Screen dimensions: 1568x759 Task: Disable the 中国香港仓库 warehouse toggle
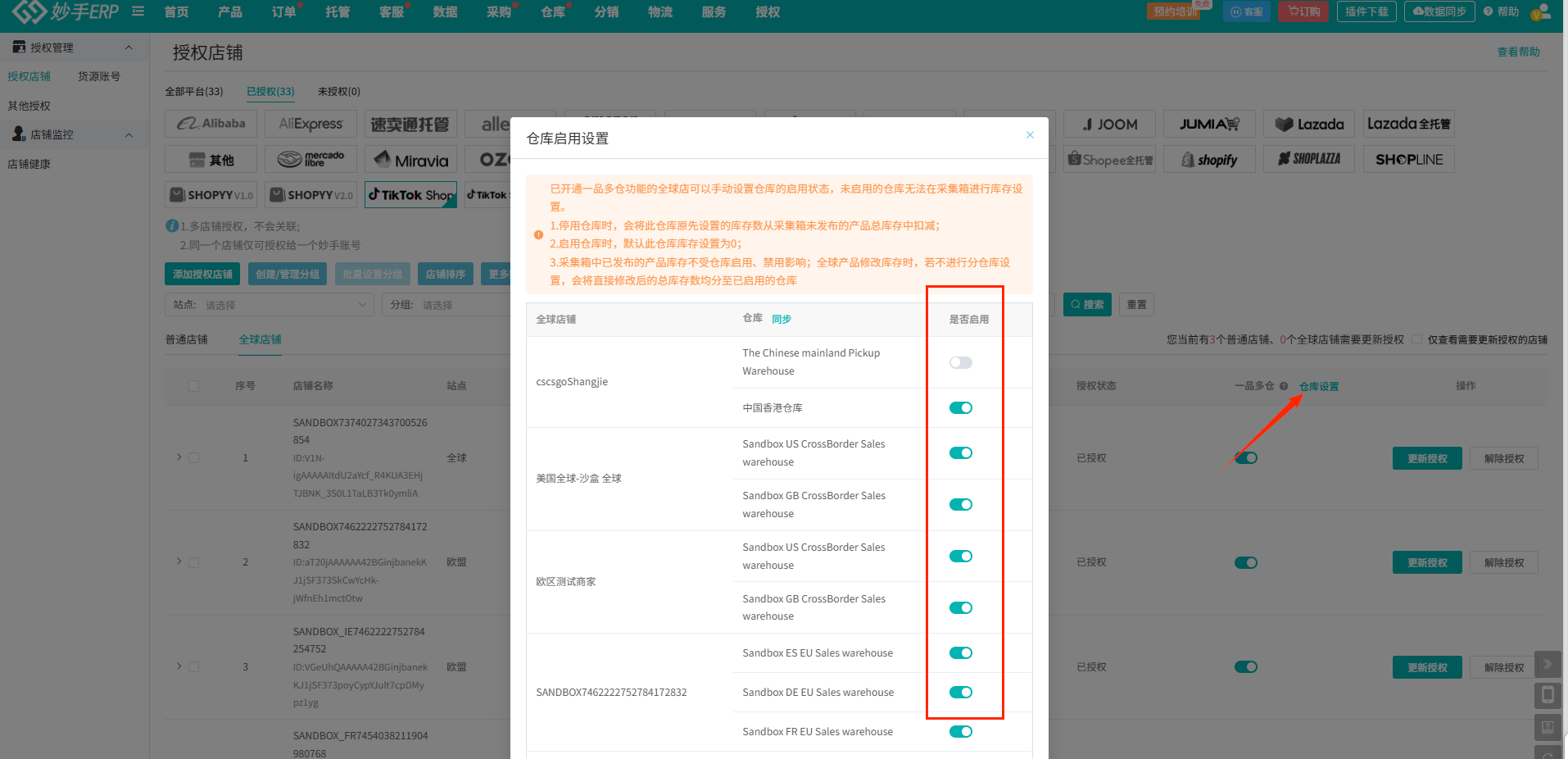pyautogui.click(x=960, y=408)
